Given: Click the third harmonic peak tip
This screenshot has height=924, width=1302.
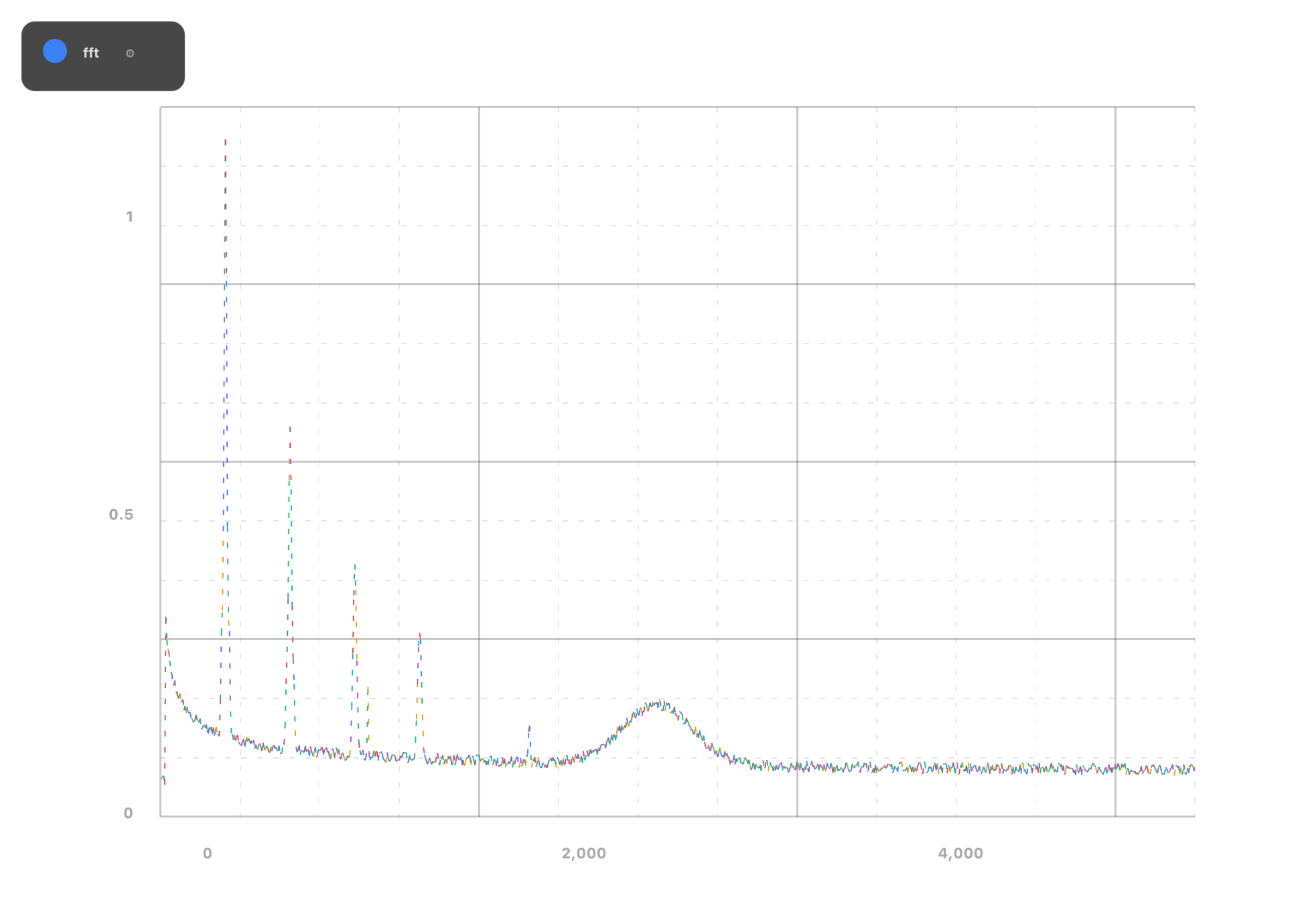Looking at the screenshot, I should coord(354,564).
